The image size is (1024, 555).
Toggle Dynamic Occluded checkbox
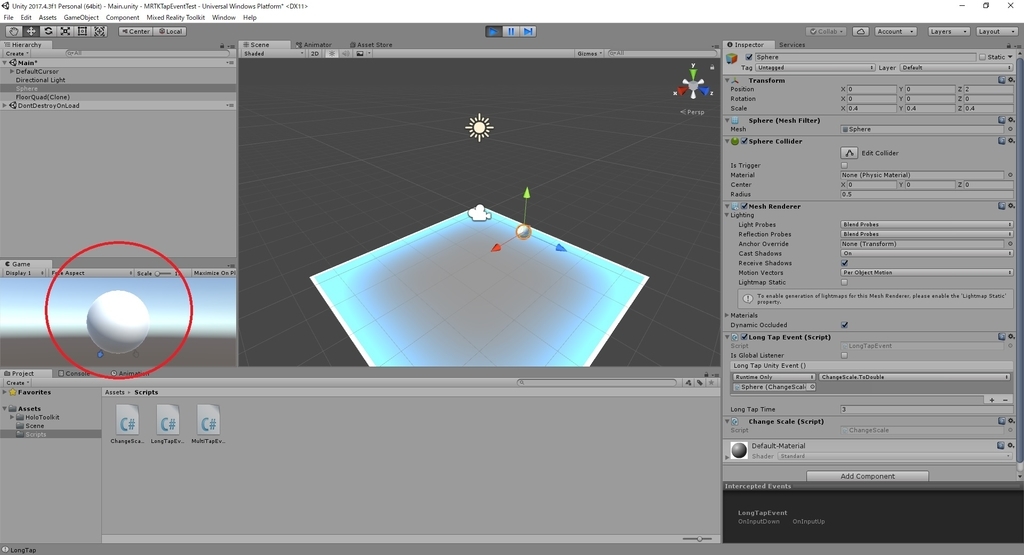point(844,325)
